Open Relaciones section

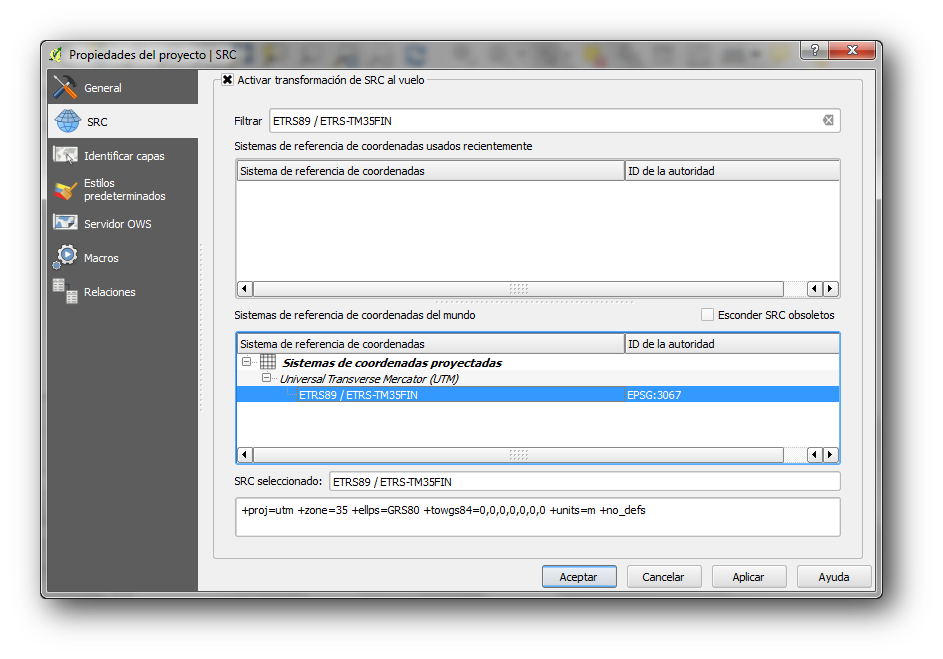[123, 292]
